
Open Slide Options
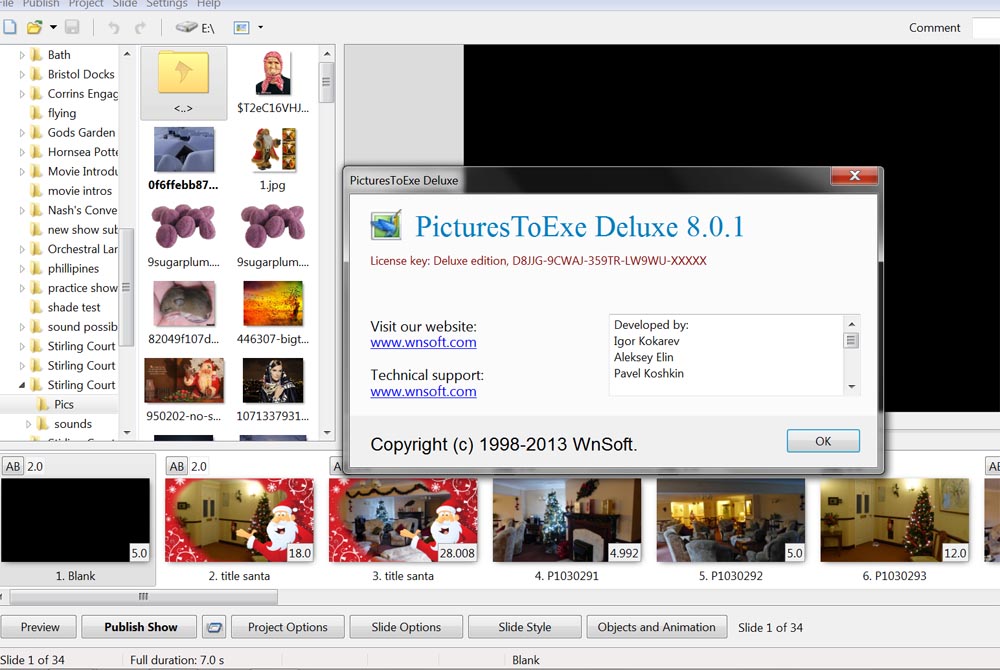(406, 627)
